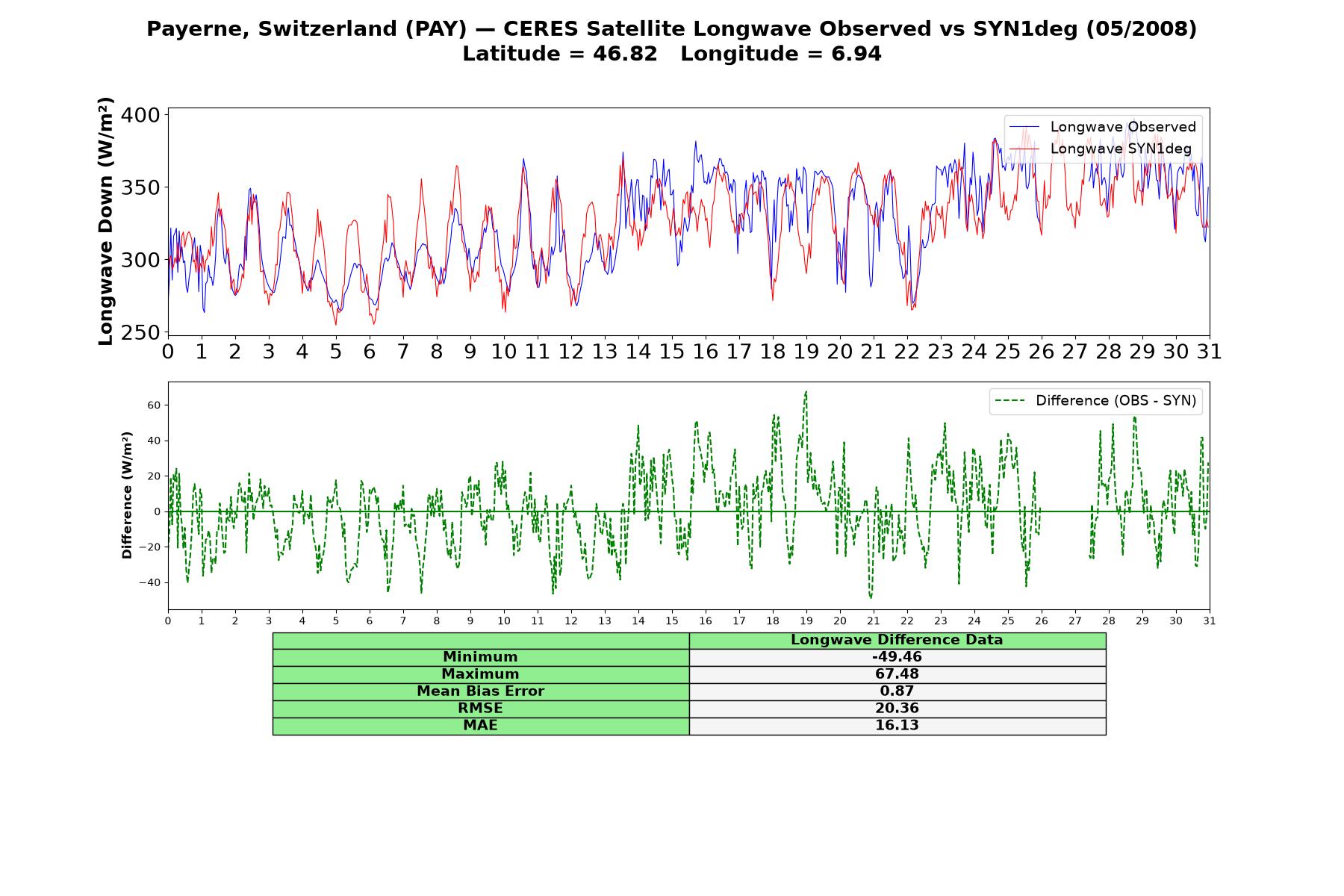This screenshot has height=896, width=1344.
Task: Click the red line sample in legend
Action: point(1024,149)
